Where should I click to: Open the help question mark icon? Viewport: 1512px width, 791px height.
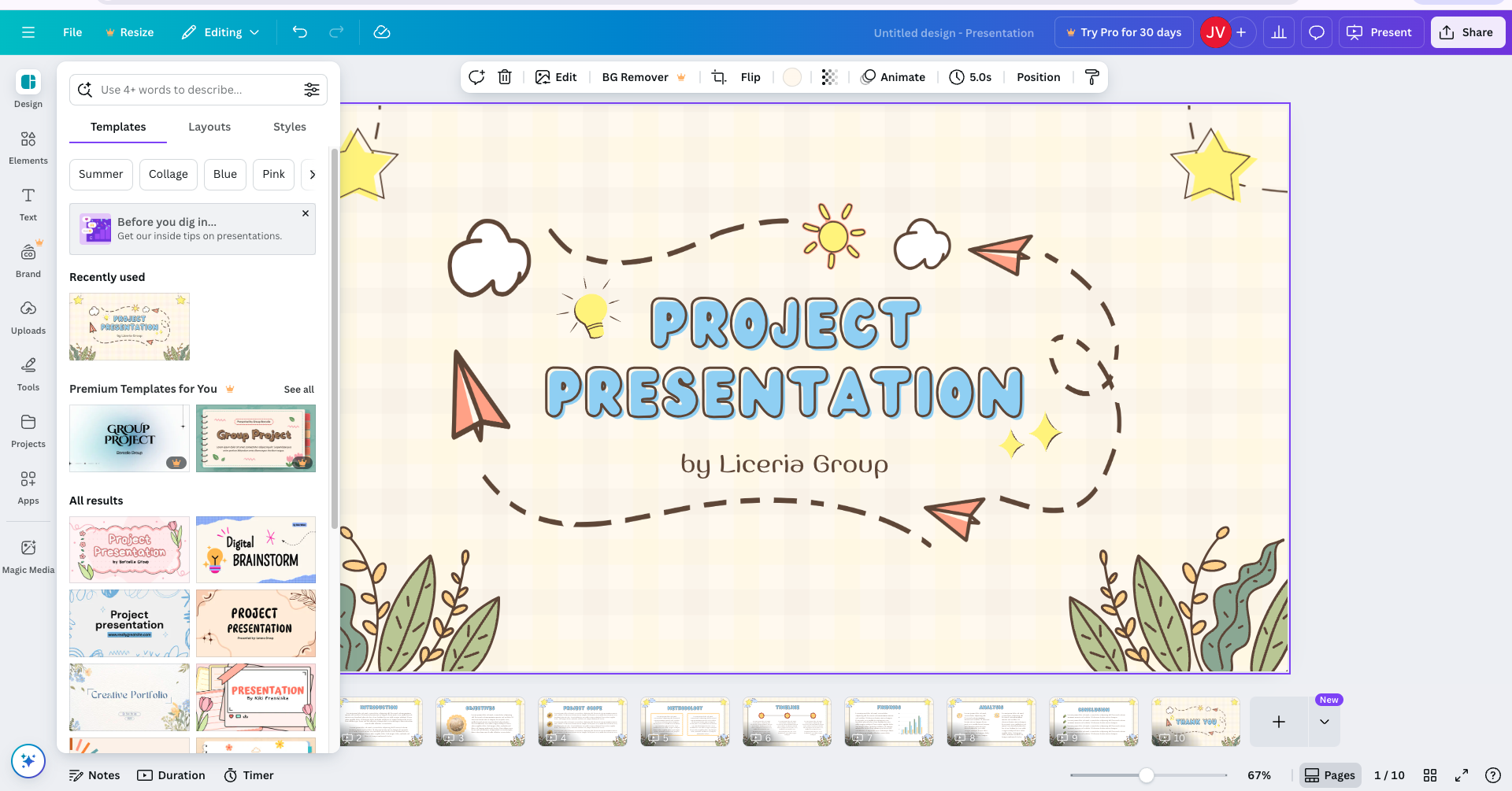click(x=1492, y=775)
